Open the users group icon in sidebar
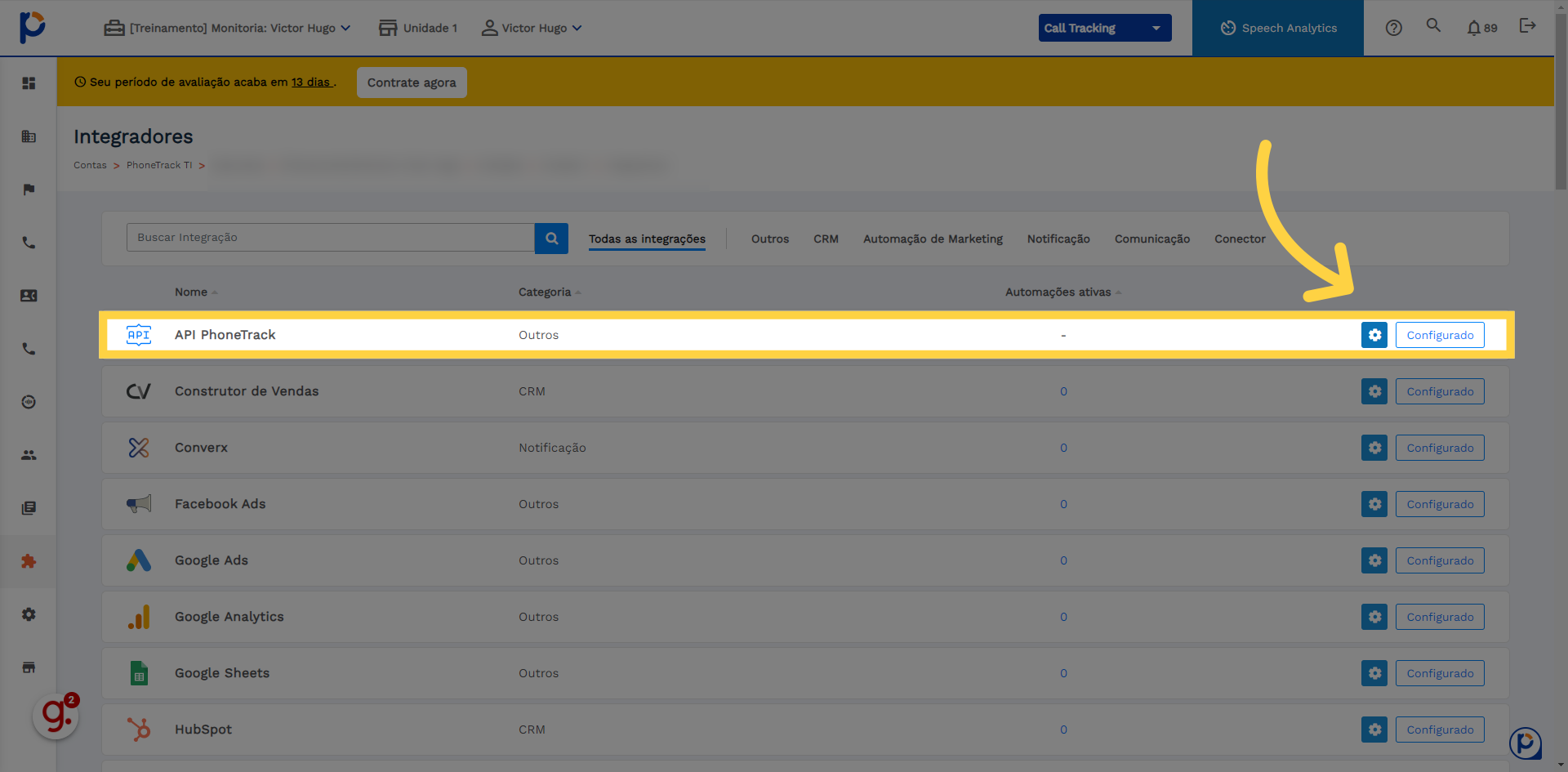 click(x=29, y=455)
